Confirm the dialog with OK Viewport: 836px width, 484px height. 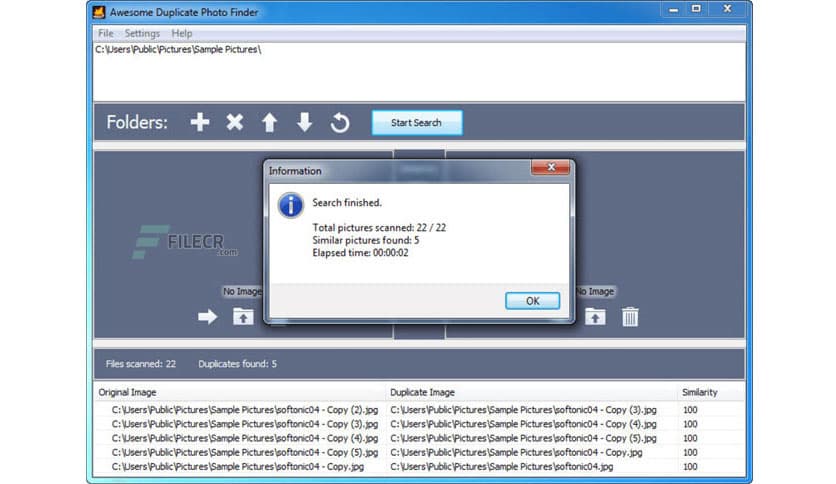point(533,301)
